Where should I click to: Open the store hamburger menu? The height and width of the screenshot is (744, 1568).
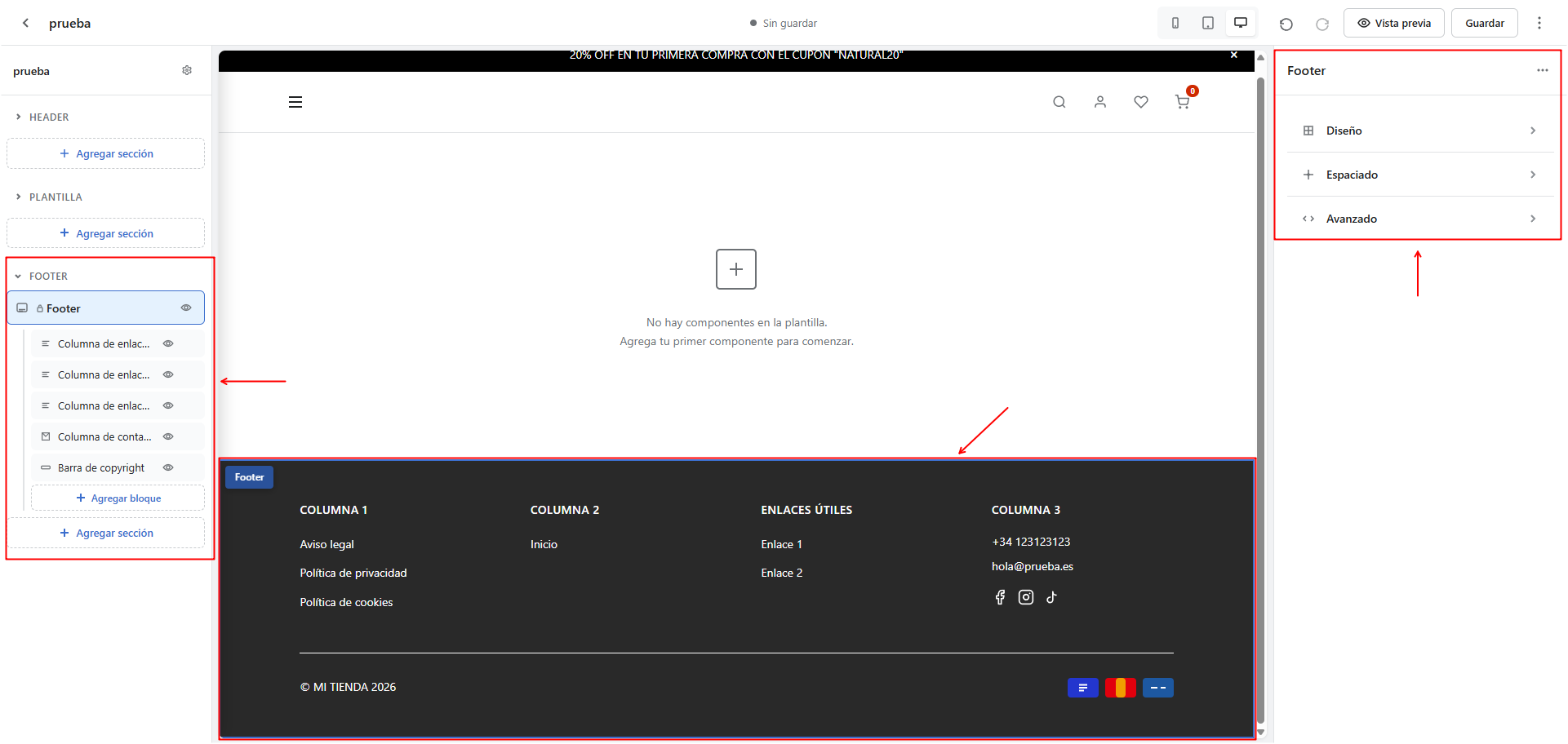coord(295,102)
